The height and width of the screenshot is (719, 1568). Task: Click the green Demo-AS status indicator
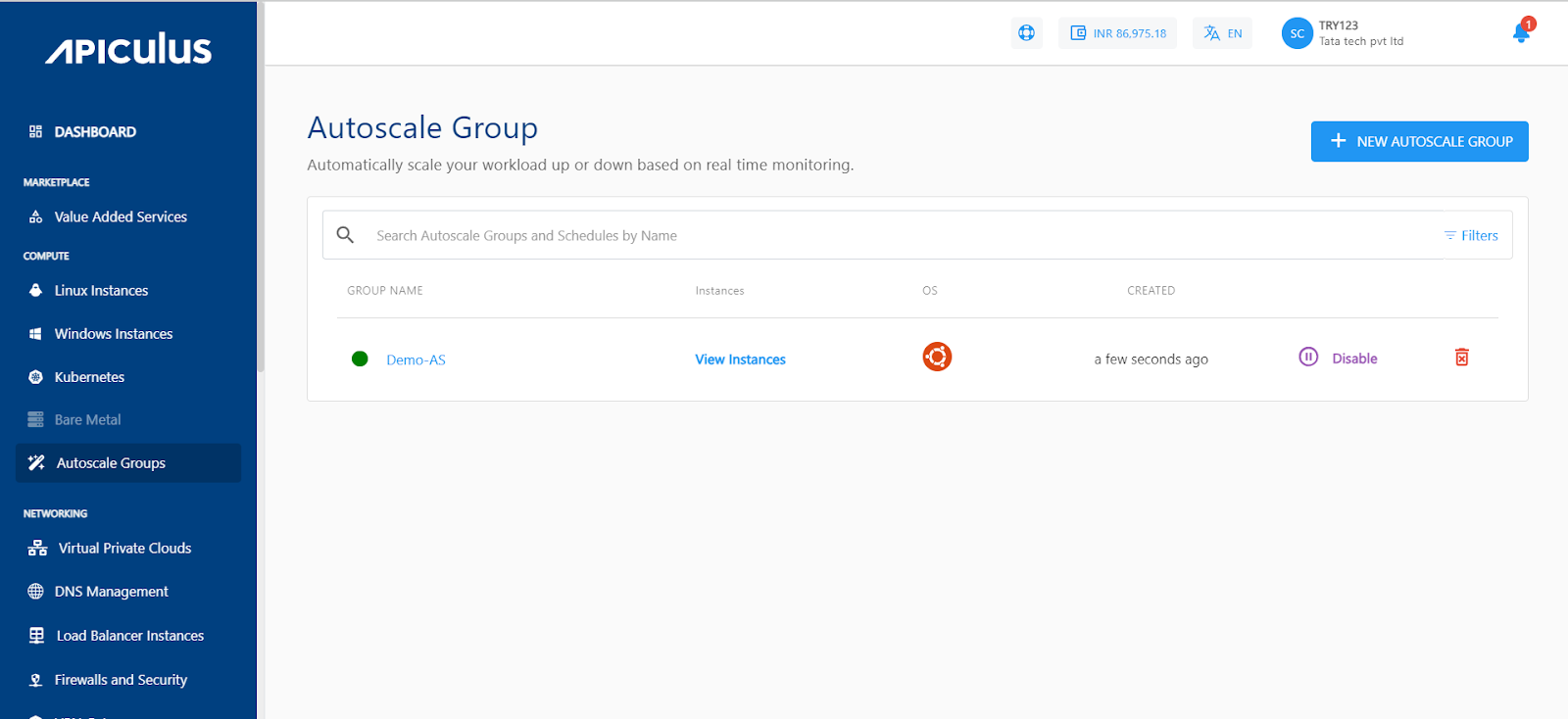[360, 359]
